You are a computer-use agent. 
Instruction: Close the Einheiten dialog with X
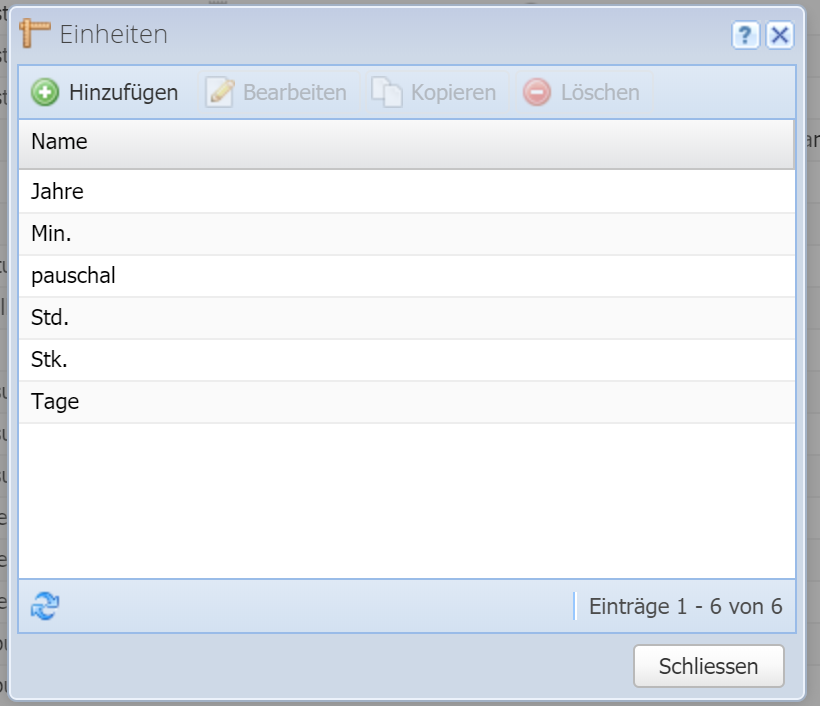[x=780, y=36]
